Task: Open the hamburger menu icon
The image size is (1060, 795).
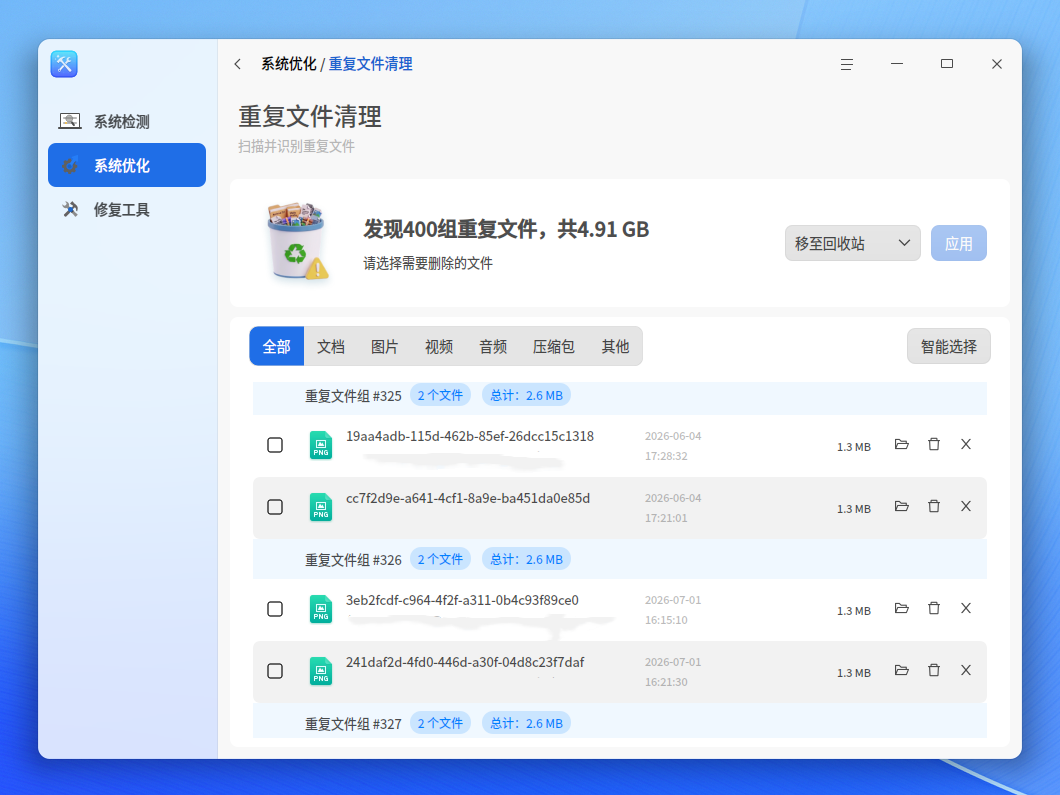Action: [x=846, y=64]
